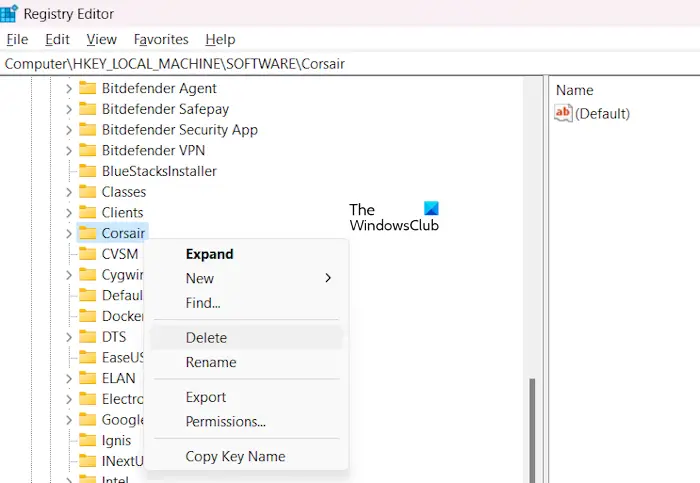Image resolution: width=700 pixels, height=483 pixels.
Task: Choose Export in the context menu
Action: pyautogui.click(x=246, y=397)
